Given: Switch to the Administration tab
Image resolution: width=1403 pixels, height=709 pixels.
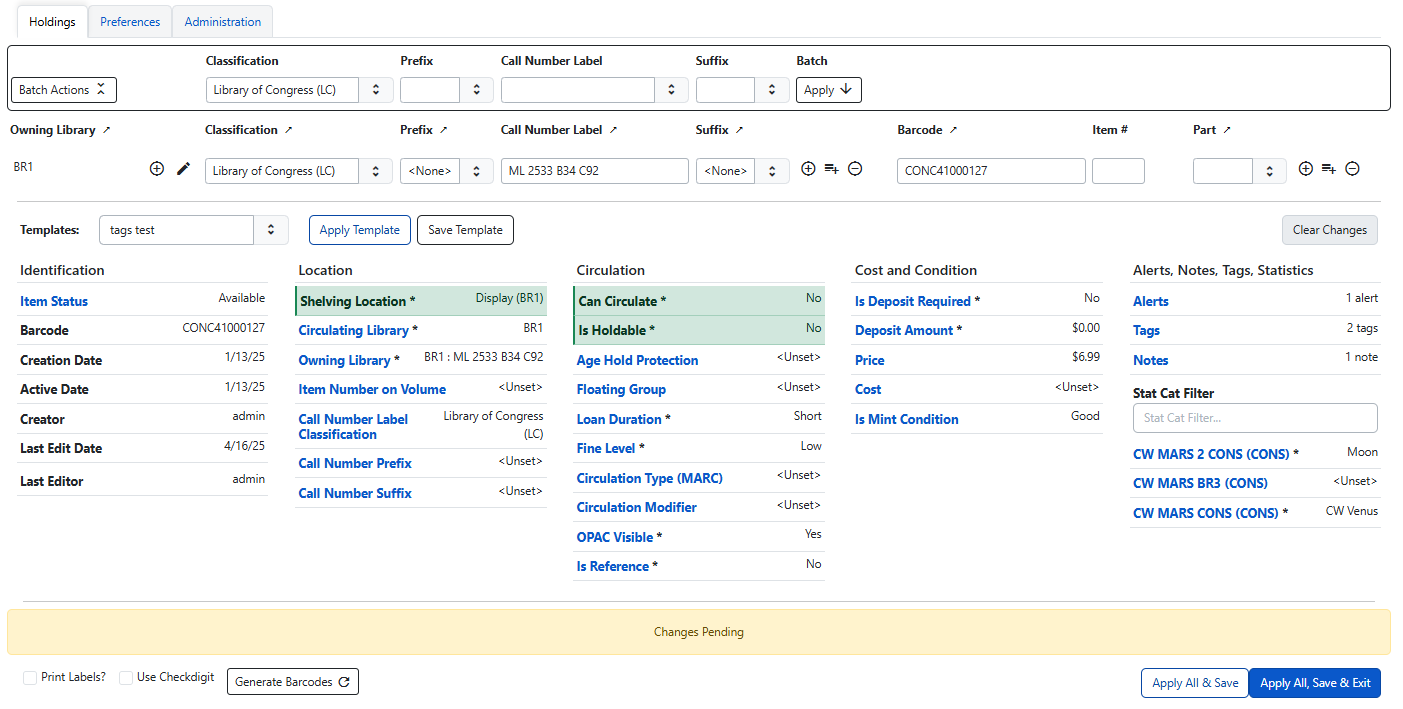Looking at the screenshot, I should (222, 22).
